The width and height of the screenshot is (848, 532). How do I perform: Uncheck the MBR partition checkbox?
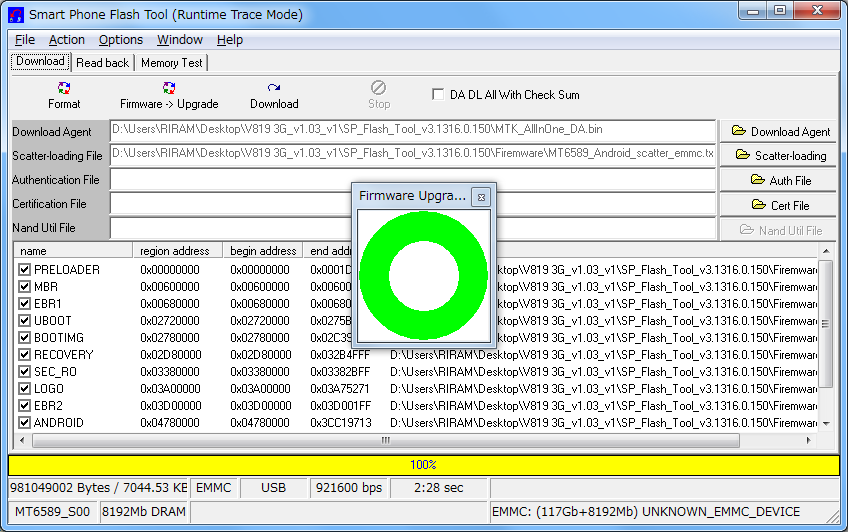point(24,287)
